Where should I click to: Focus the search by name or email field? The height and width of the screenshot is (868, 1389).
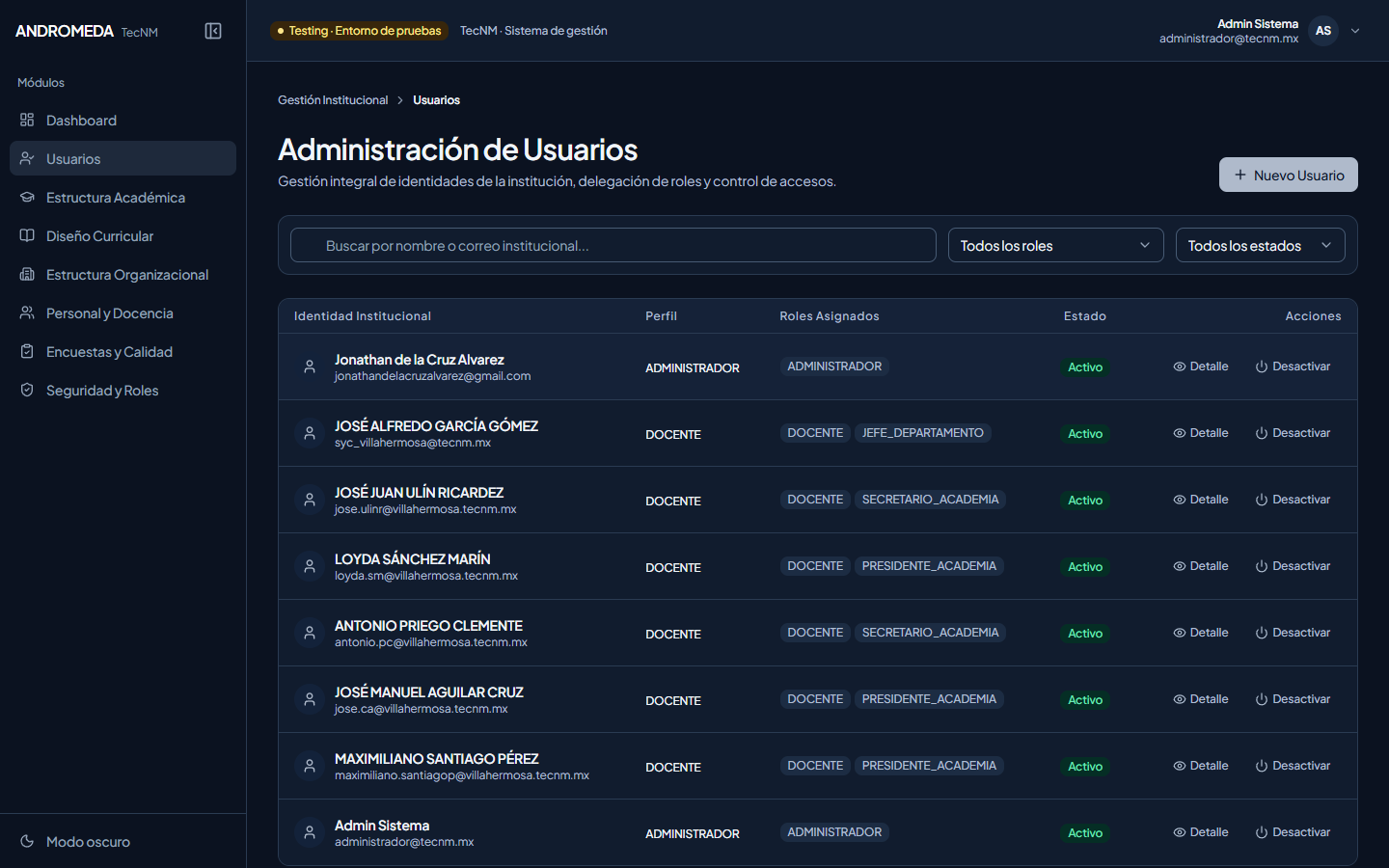[x=613, y=245]
